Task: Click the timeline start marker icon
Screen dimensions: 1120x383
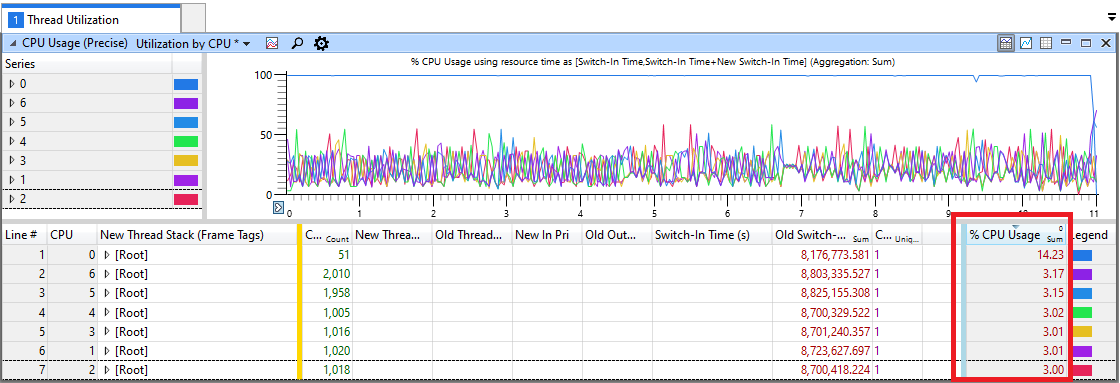Action: pyautogui.click(x=279, y=207)
